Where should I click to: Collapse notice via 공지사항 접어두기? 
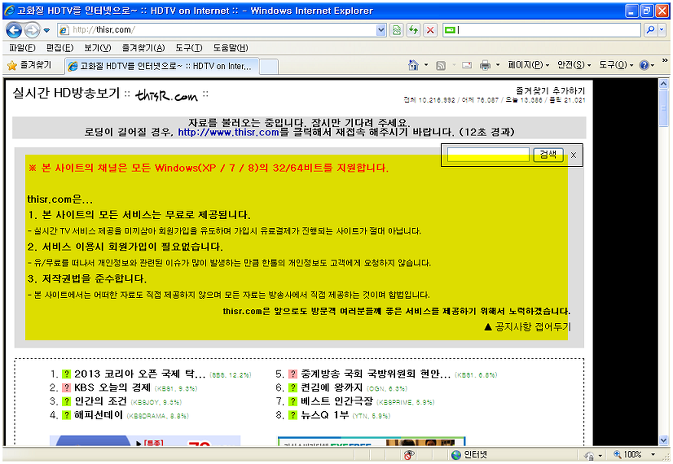coord(527,327)
